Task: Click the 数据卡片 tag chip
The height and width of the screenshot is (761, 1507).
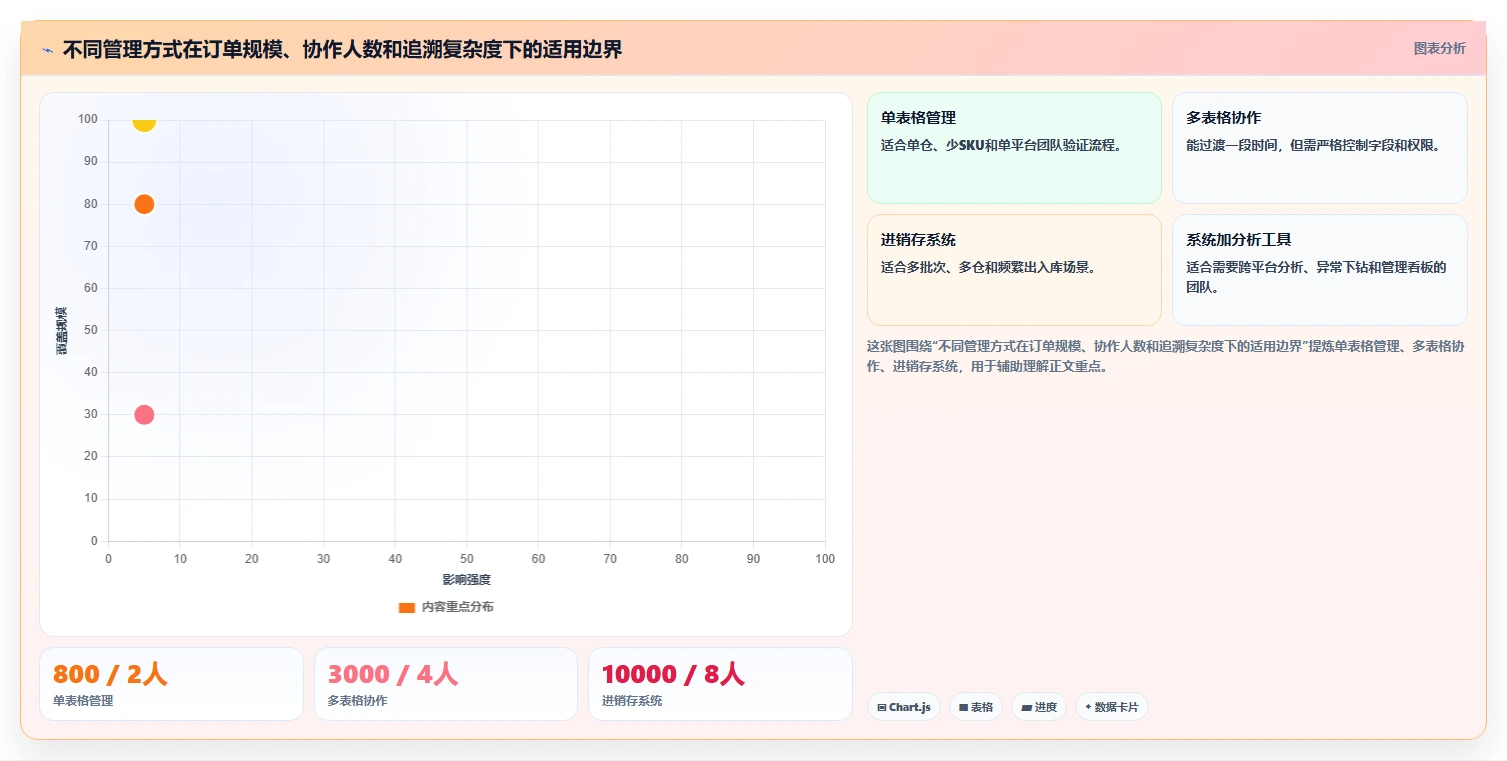Action: pyautogui.click(x=1111, y=707)
